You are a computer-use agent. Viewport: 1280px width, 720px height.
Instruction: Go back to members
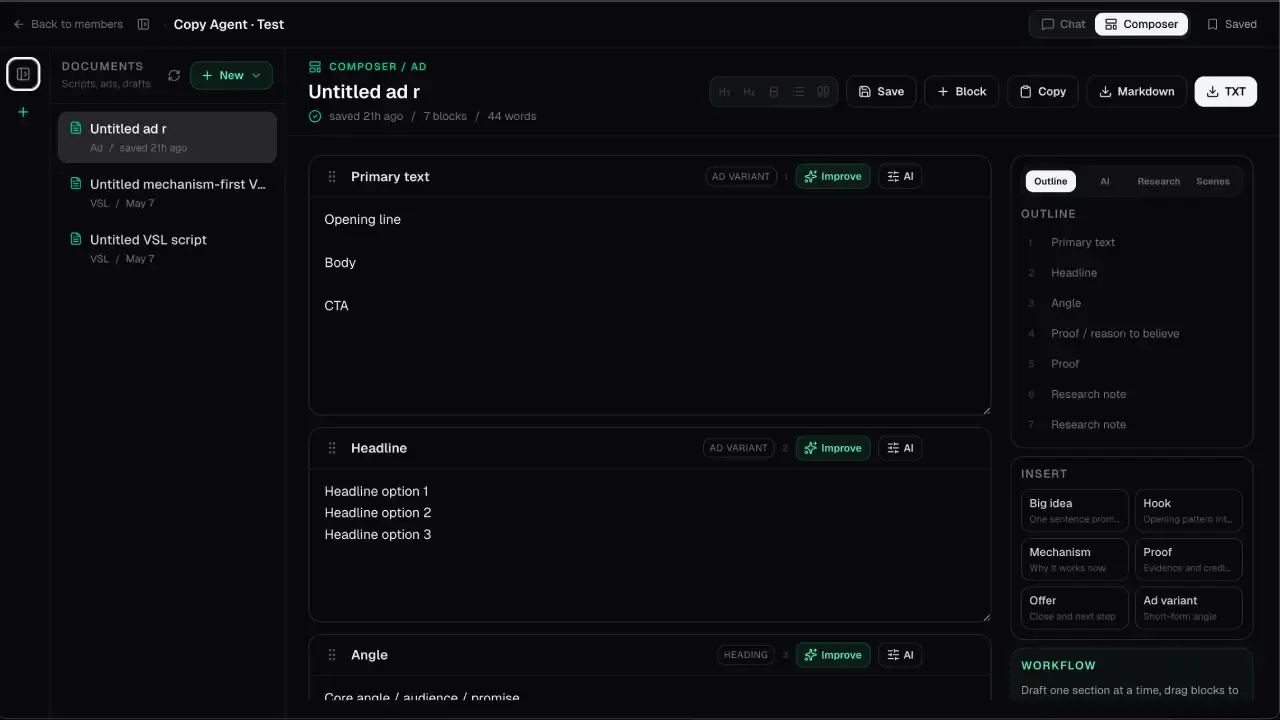point(68,24)
